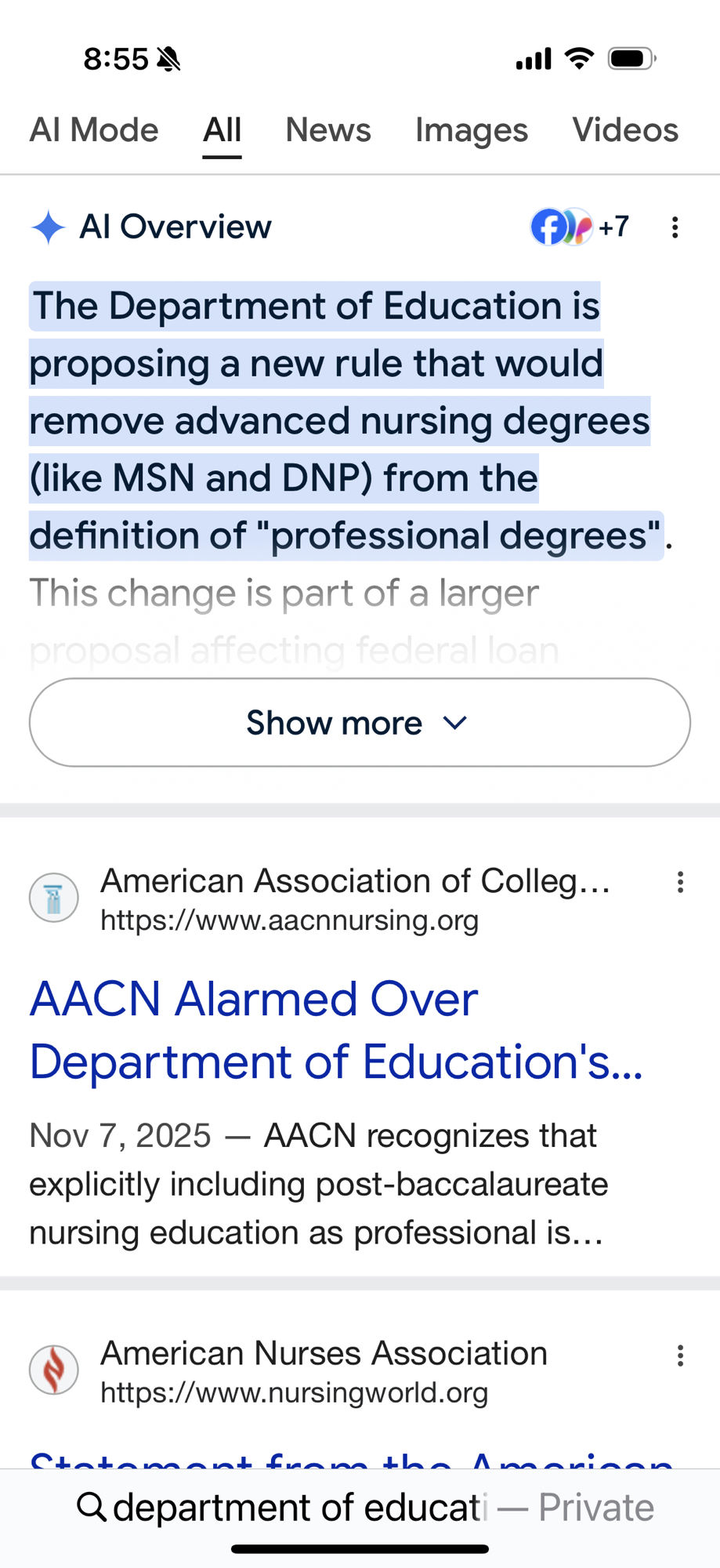Tap American Nurses Association flame favicon
720x1568 pixels.
[x=54, y=1370]
